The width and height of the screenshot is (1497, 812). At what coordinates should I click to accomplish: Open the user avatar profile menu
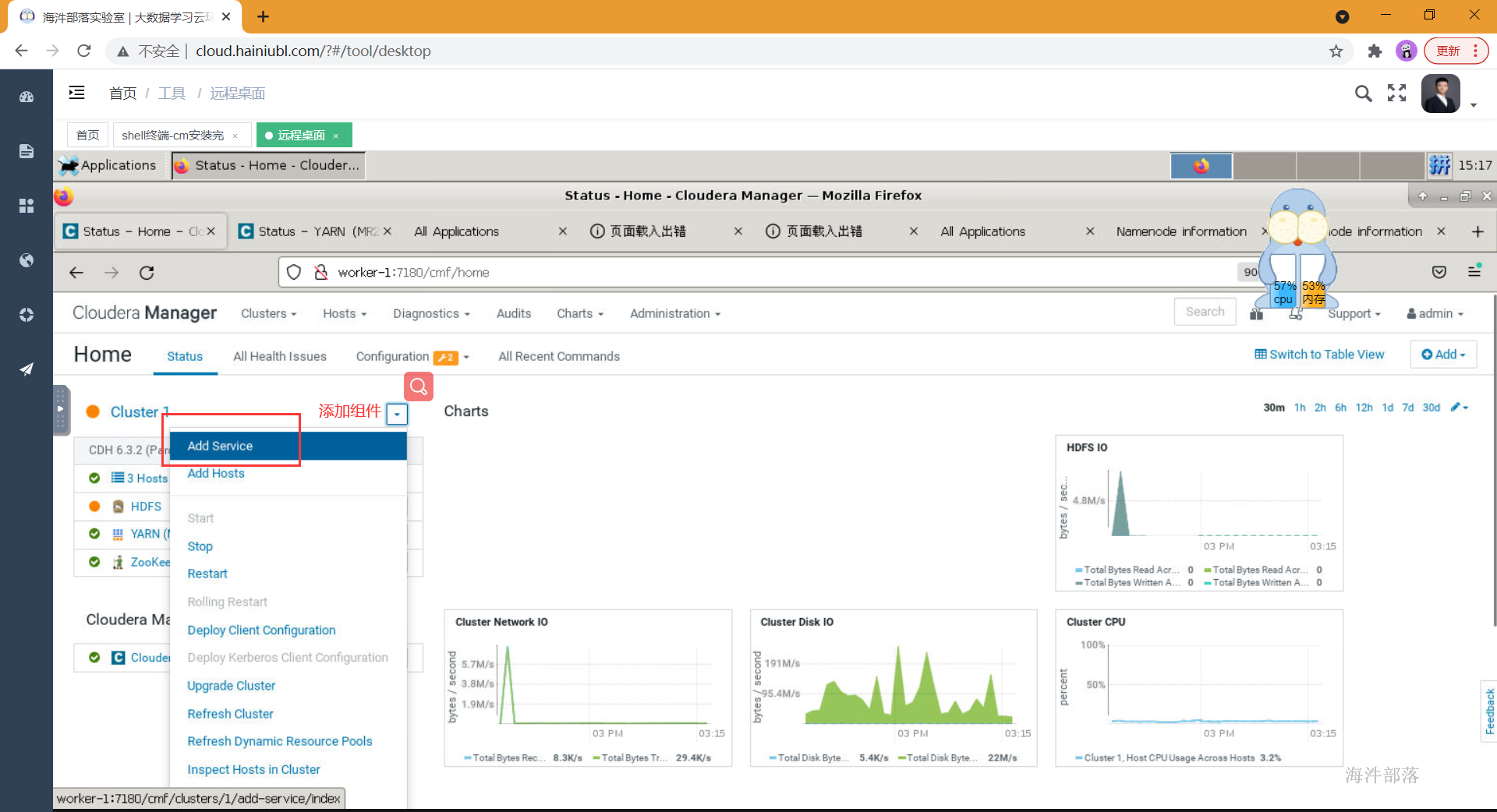(x=1441, y=94)
